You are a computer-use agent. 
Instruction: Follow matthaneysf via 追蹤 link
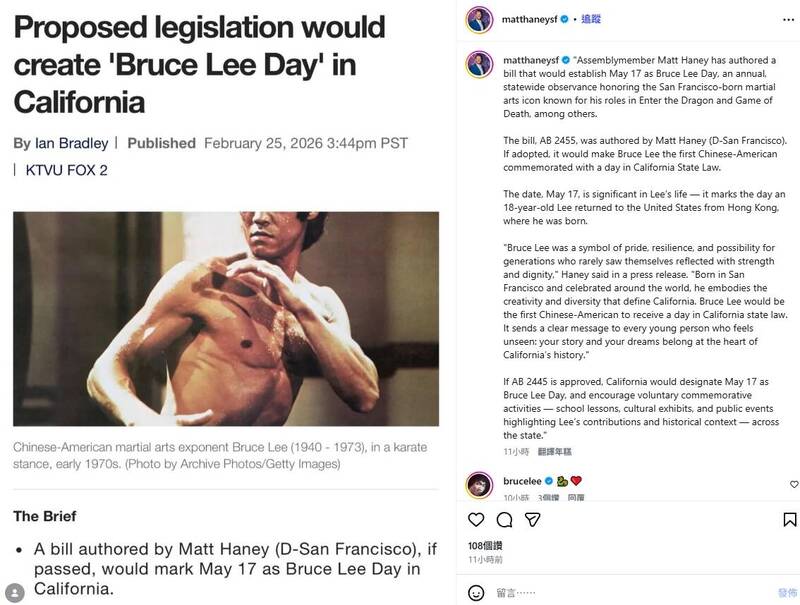[x=590, y=19]
